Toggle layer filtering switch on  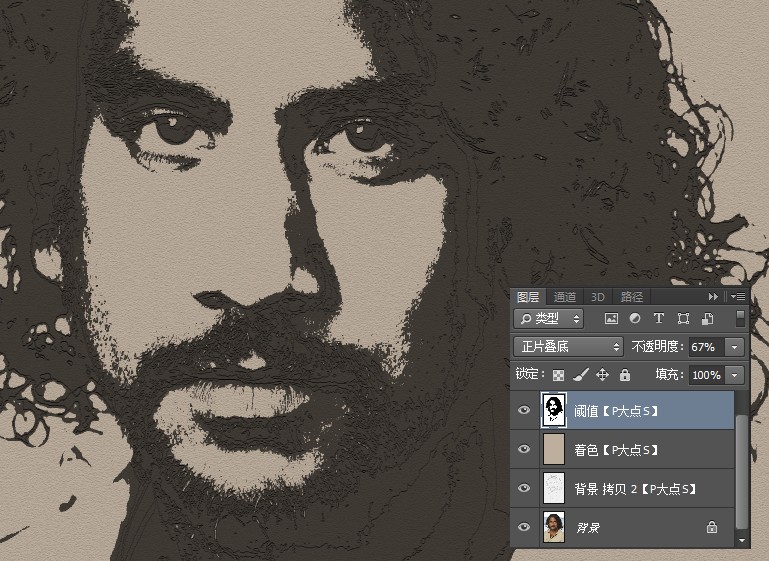click(740, 318)
